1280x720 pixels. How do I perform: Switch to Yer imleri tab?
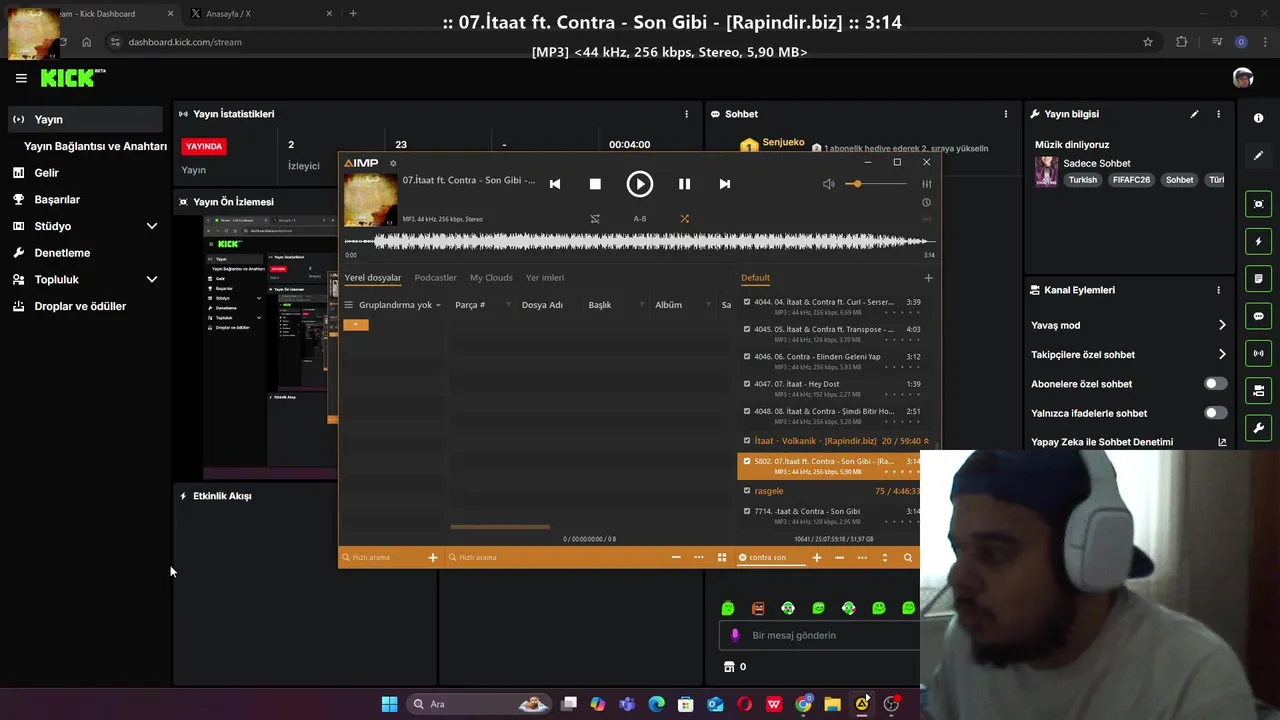pyautogui.click(x=545, y=278)
